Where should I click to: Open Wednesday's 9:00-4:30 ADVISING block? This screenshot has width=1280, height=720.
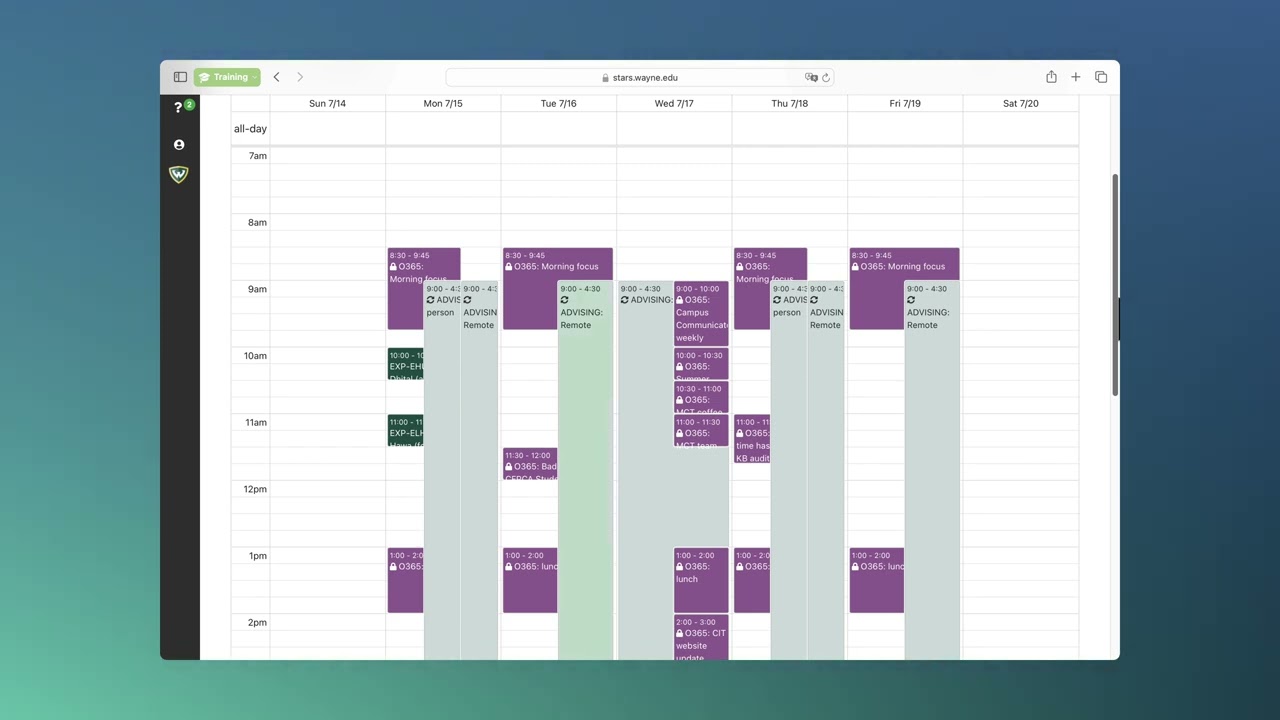coord(646,470)
